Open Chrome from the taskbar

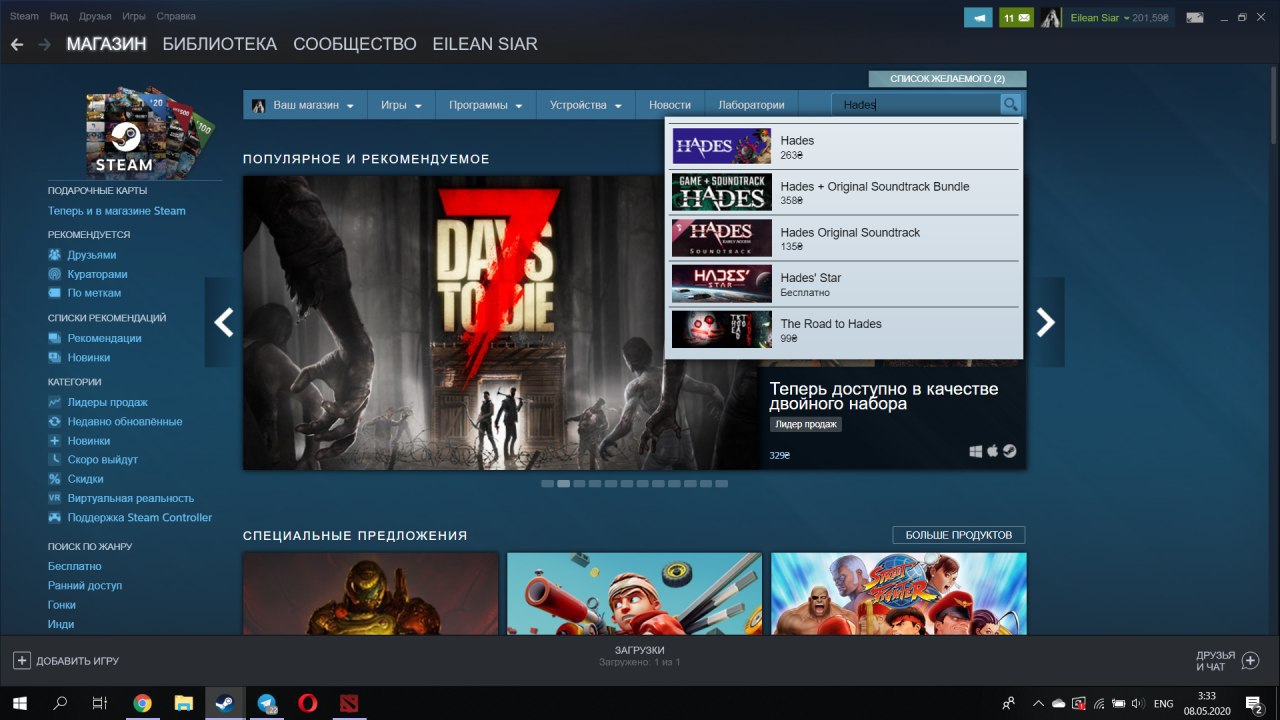point(142,703)
